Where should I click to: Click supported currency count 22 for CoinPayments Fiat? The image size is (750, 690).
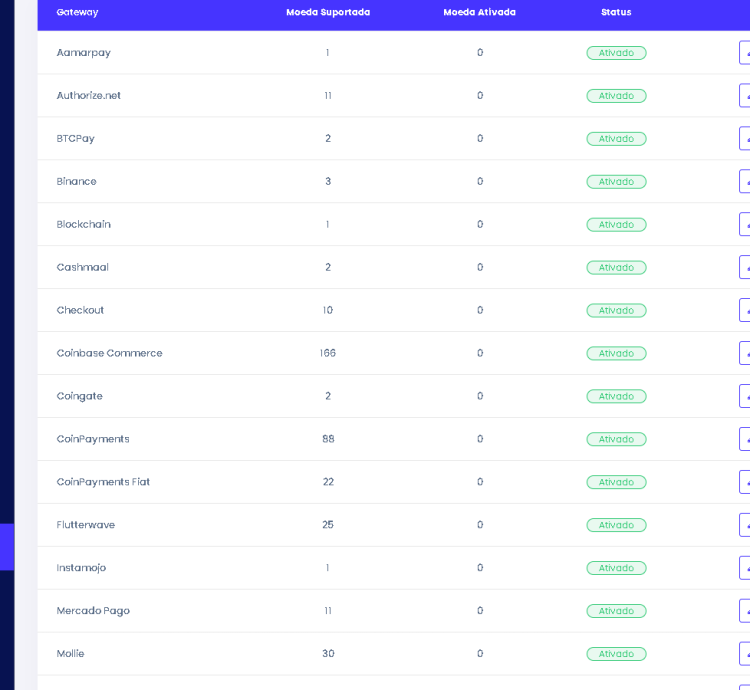coord(328,482)
